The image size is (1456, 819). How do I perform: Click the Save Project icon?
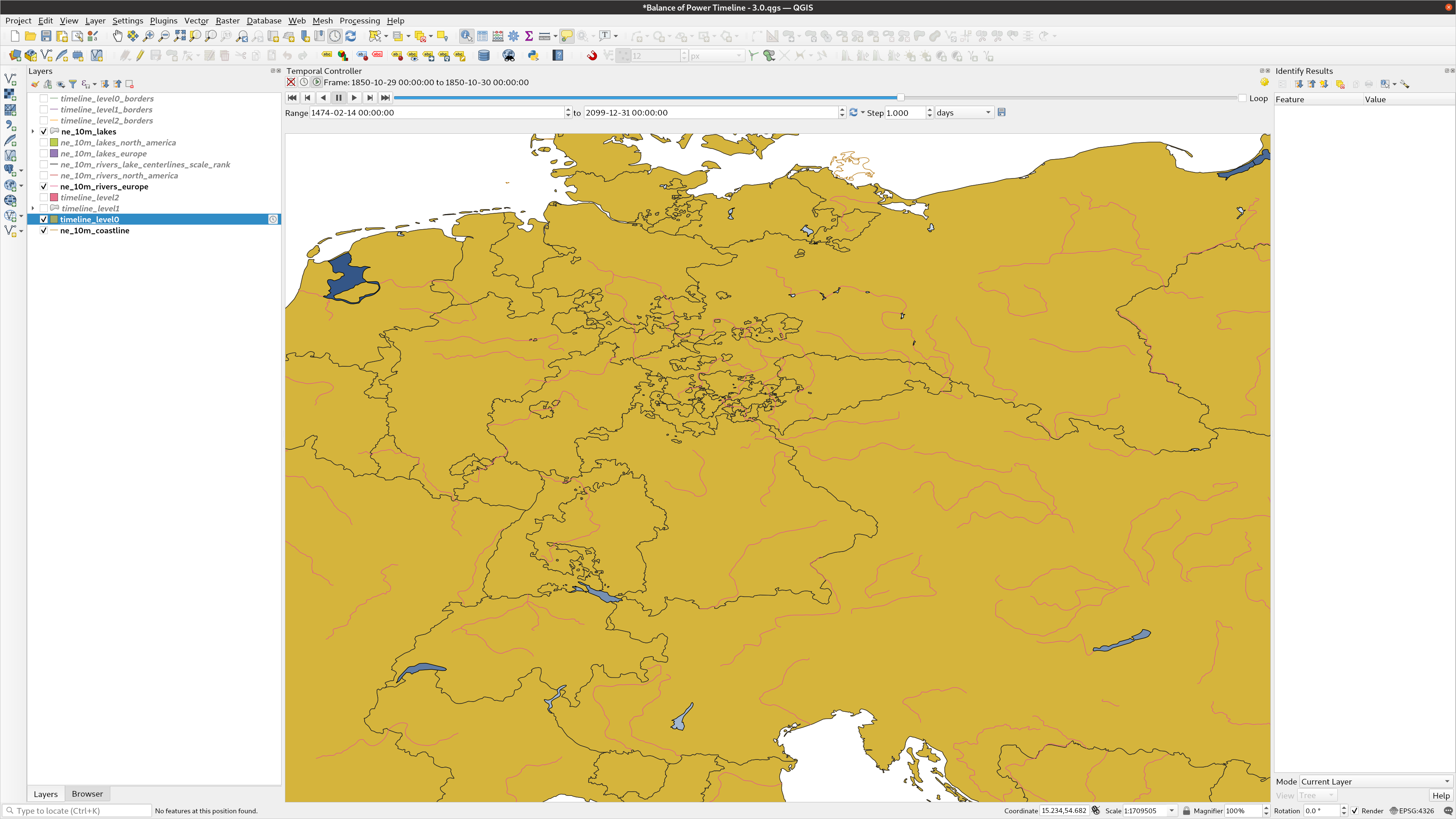[46, 36]
